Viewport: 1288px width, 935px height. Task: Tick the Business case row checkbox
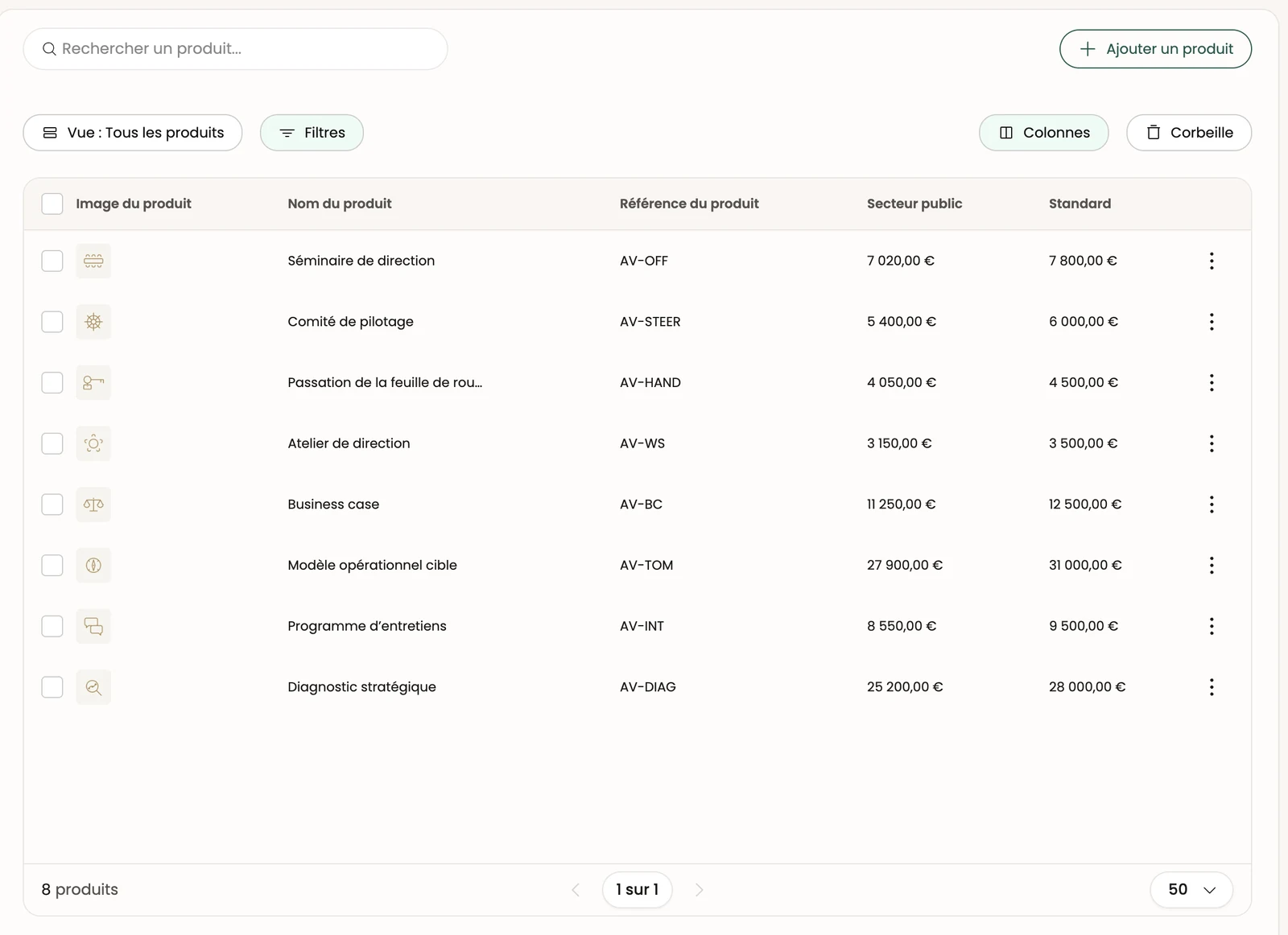tap(52, 505)
